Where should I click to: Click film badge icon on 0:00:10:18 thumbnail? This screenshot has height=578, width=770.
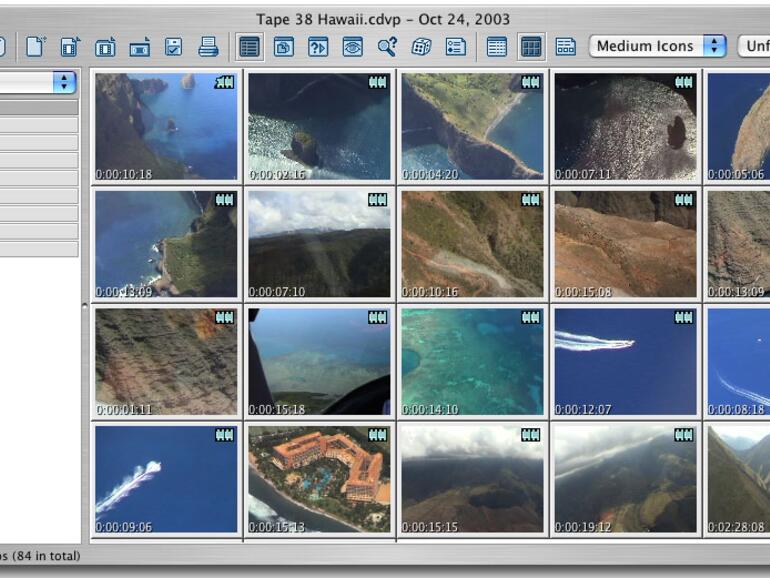pos(224,83)
